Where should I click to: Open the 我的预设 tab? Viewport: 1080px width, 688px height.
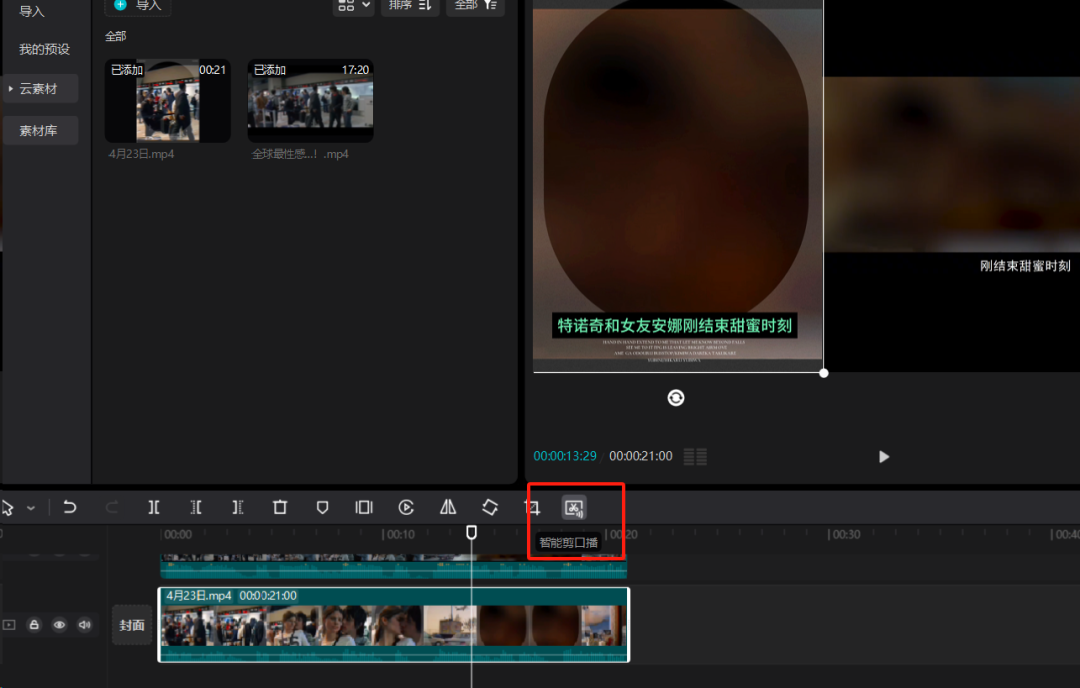(44, 49)
